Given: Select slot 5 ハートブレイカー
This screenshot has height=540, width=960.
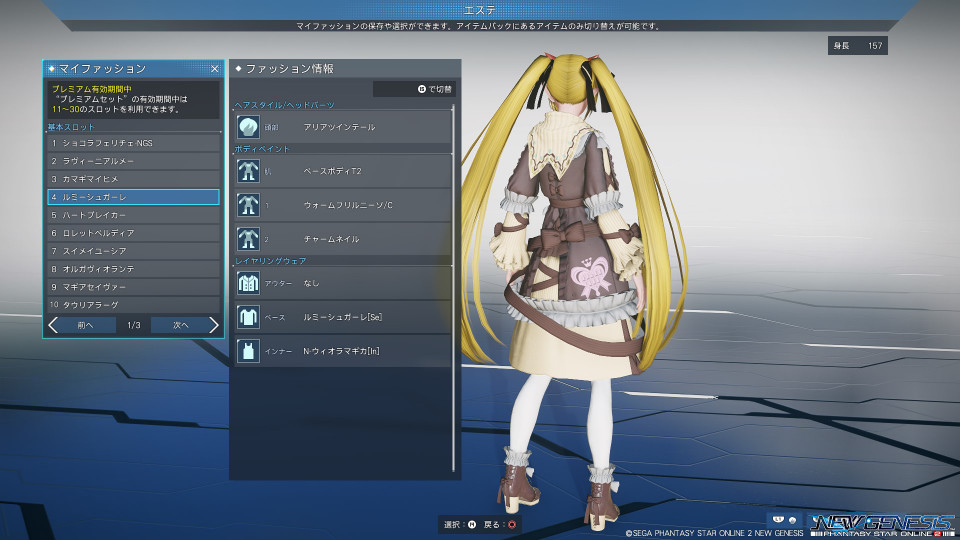Looking at the screenshot, I should click(133, 215).
